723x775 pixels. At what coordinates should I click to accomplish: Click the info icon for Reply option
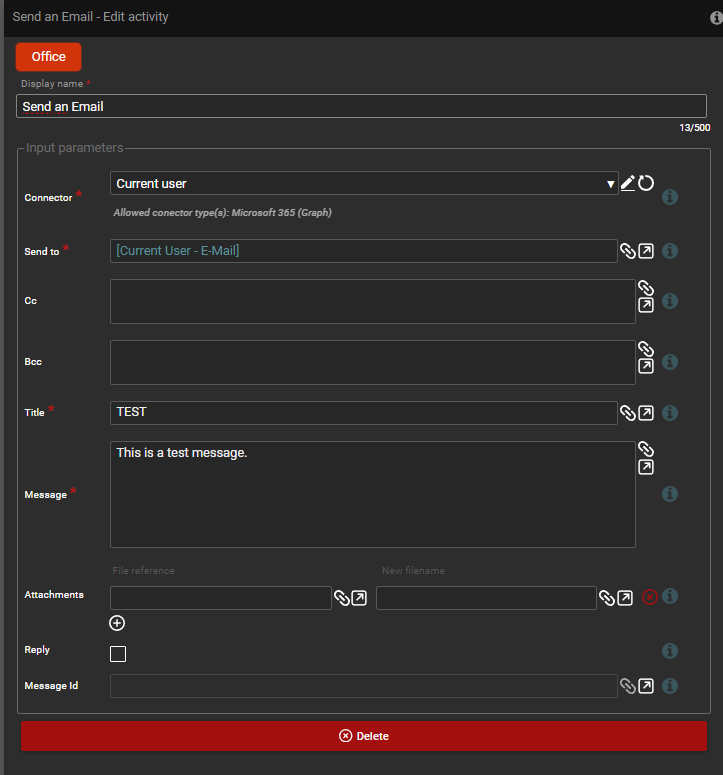click(670, 651)
